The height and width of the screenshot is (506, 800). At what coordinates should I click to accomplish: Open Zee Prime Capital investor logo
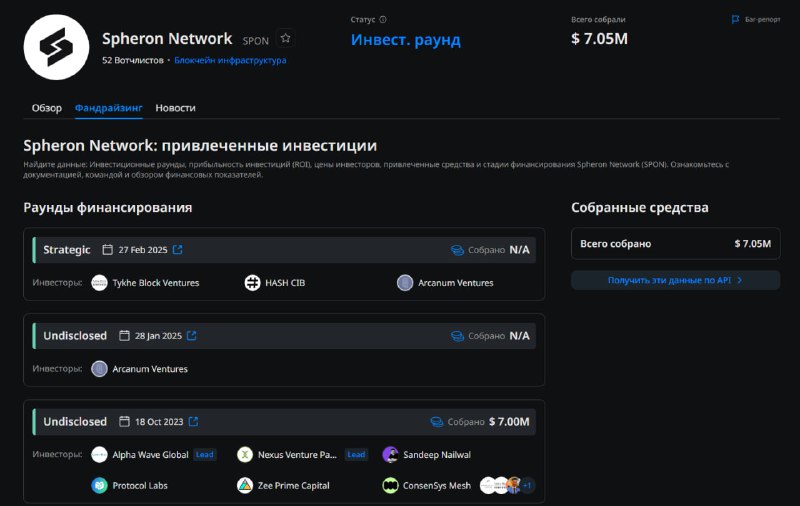tap(245, 486)
